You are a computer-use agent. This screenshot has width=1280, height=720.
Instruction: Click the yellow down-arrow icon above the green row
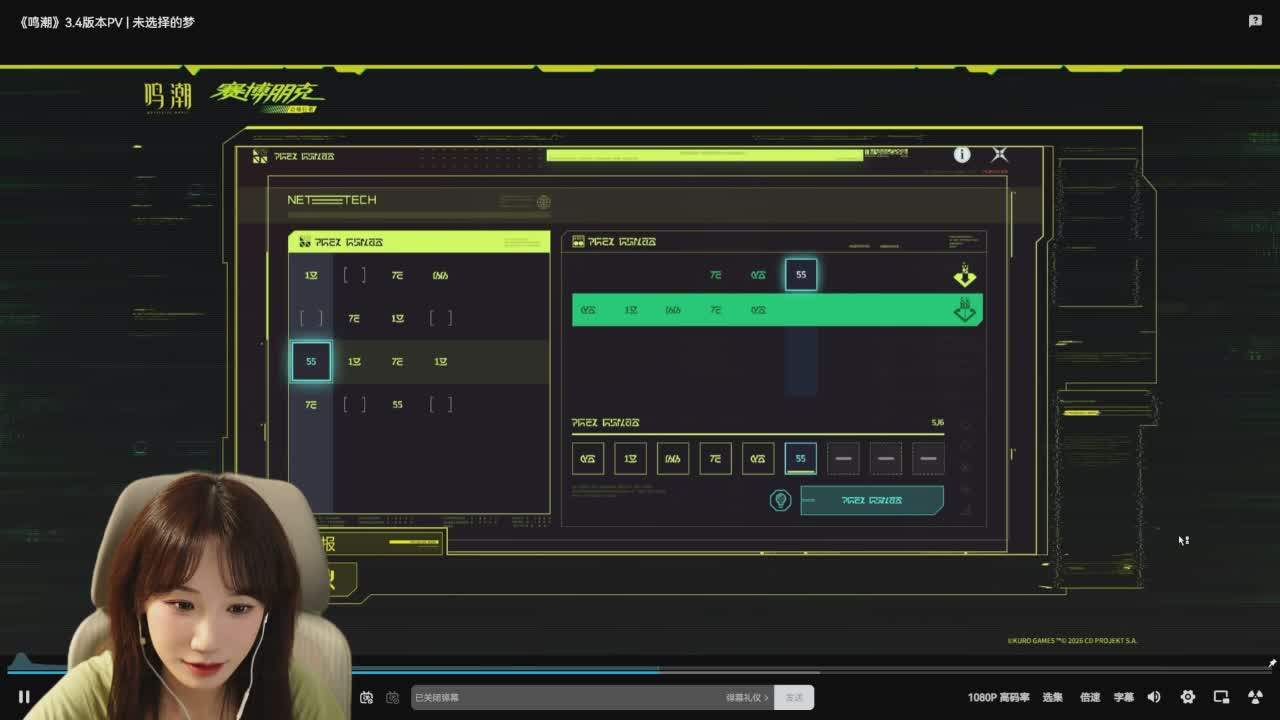[965, 275]
